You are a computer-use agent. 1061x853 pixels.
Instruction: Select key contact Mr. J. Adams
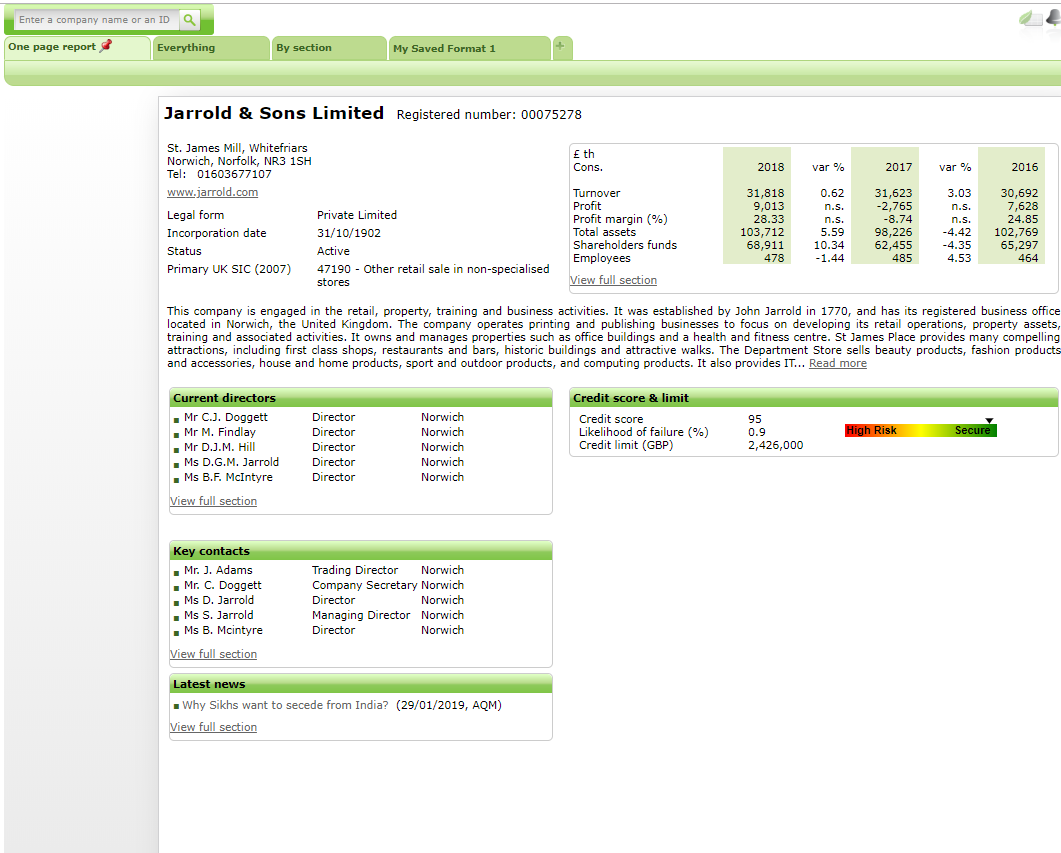point(218,570)
